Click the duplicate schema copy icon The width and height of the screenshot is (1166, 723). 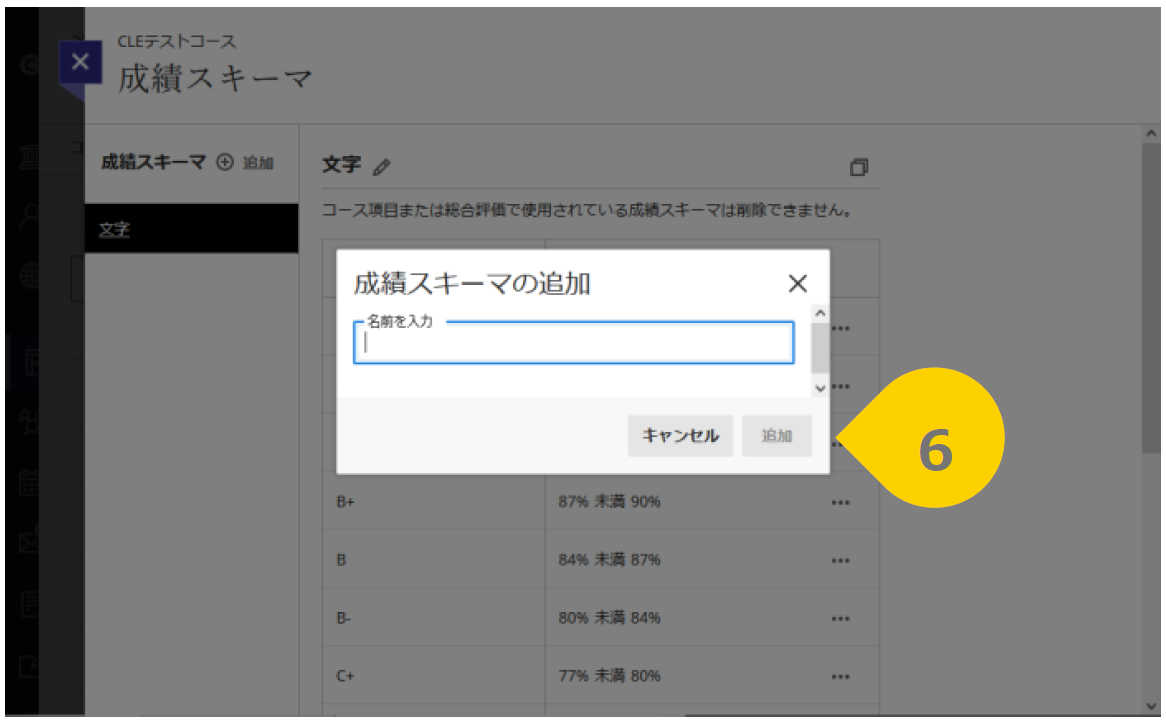click(859, 167)
